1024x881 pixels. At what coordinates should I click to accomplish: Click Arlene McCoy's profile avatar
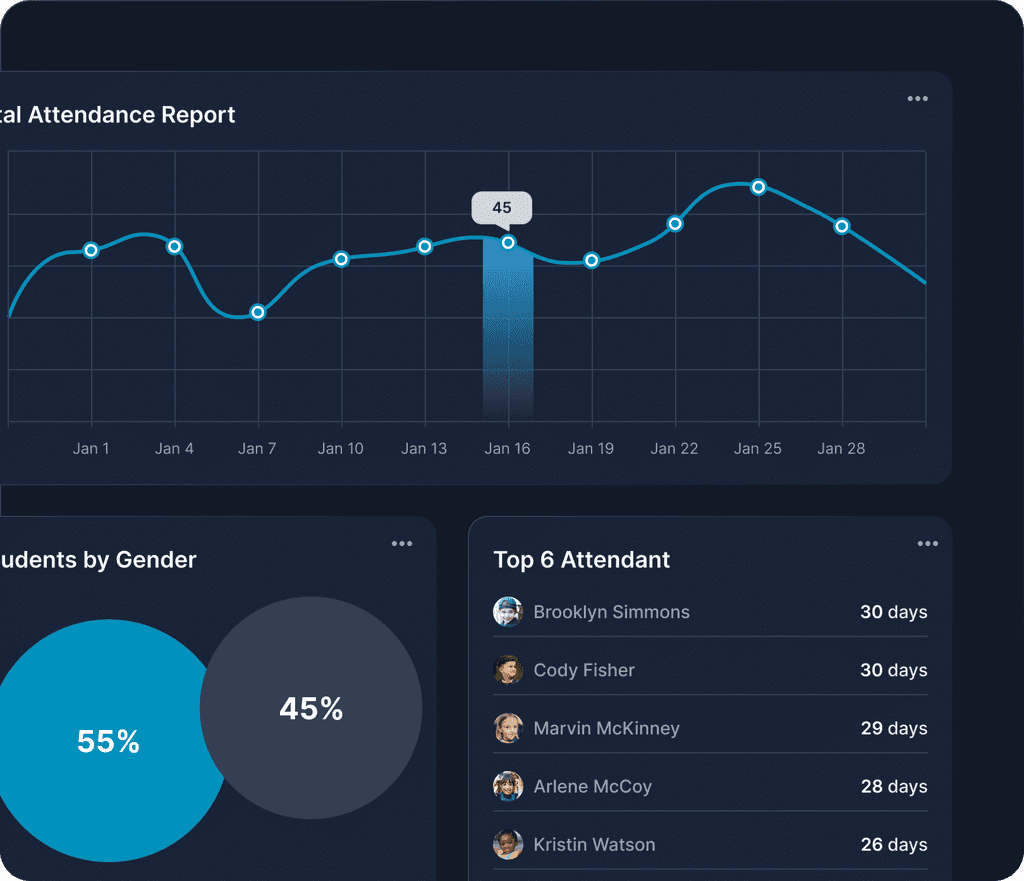(x=507, y=786)
